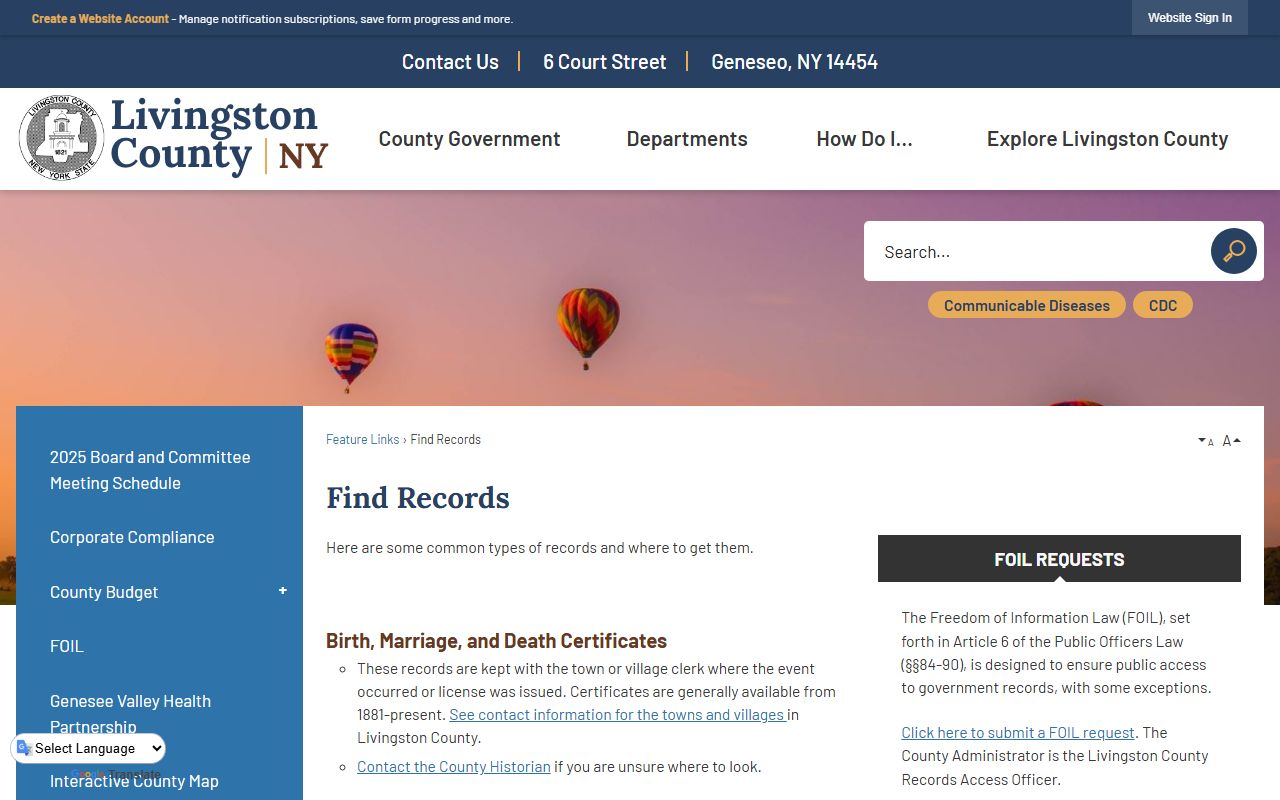Click the CDC quick link pill
The image size is (1280, 800).
1162,305
